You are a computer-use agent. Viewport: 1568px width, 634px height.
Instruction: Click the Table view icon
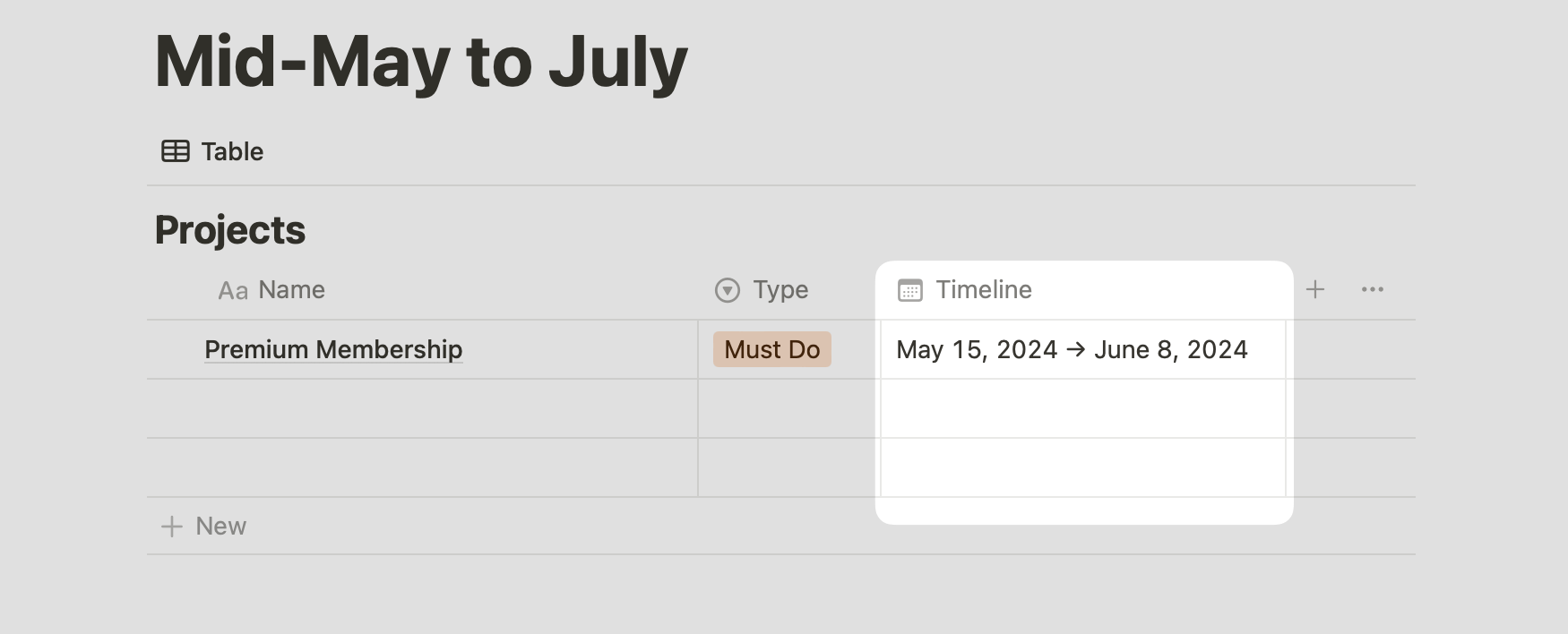[175, 151]
